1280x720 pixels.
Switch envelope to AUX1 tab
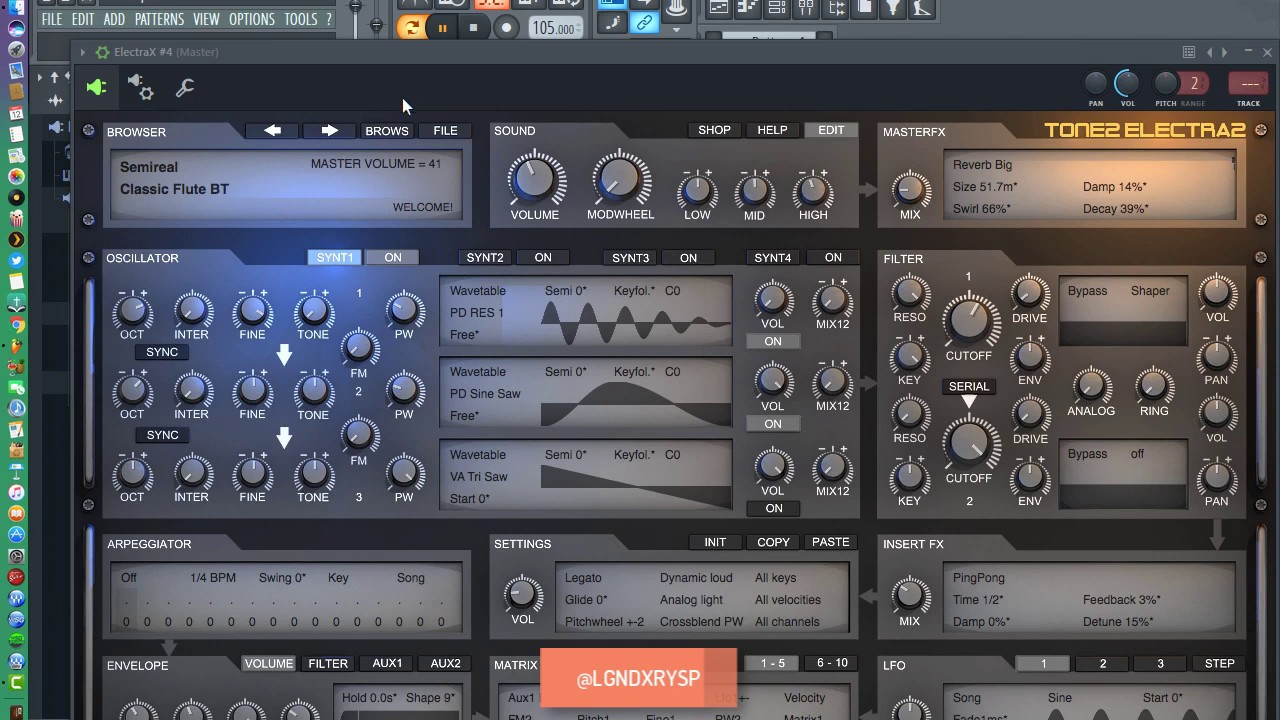[x=387, y=663]
